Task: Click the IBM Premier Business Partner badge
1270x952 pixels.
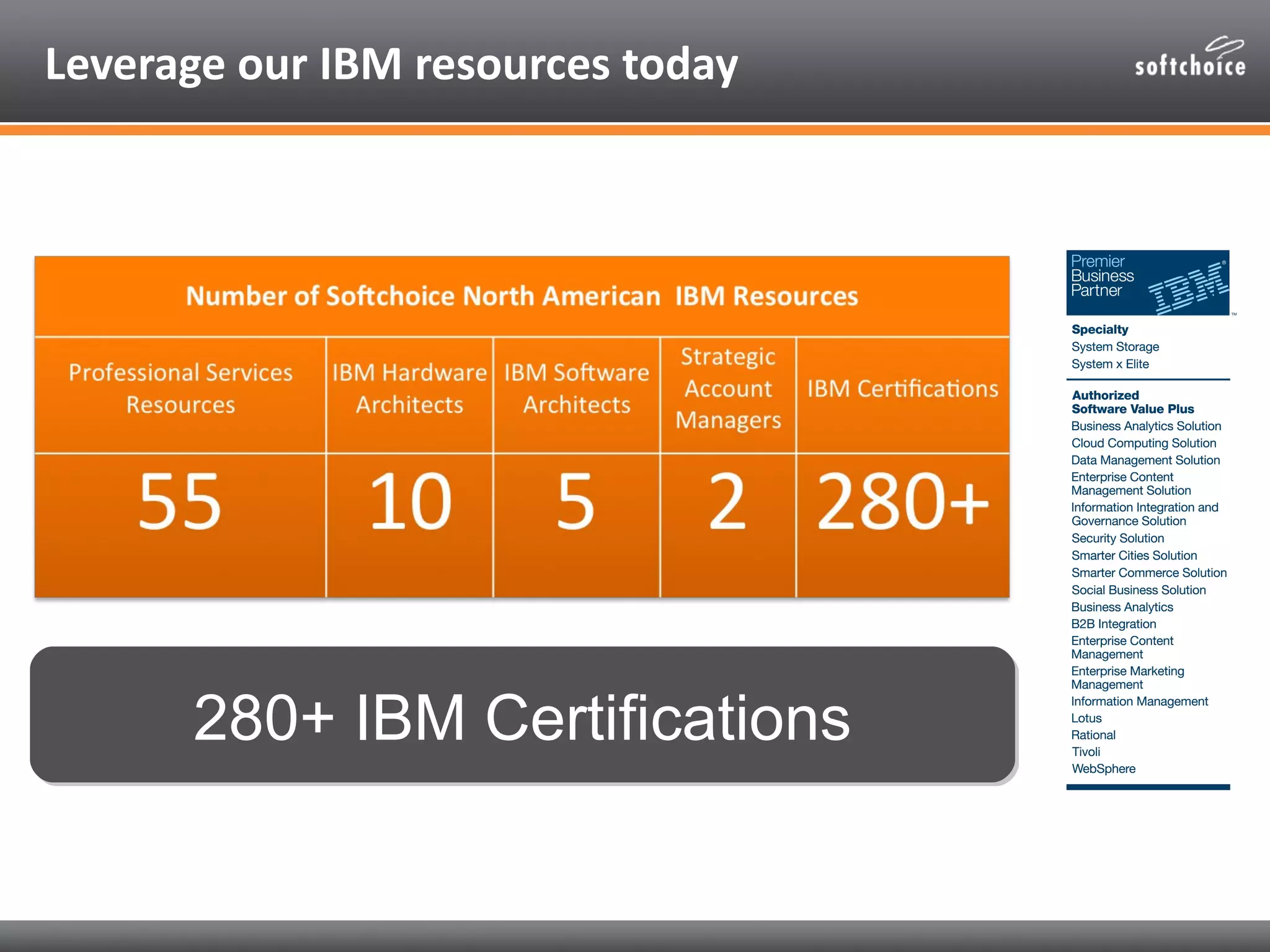Action: (1148, 283)
